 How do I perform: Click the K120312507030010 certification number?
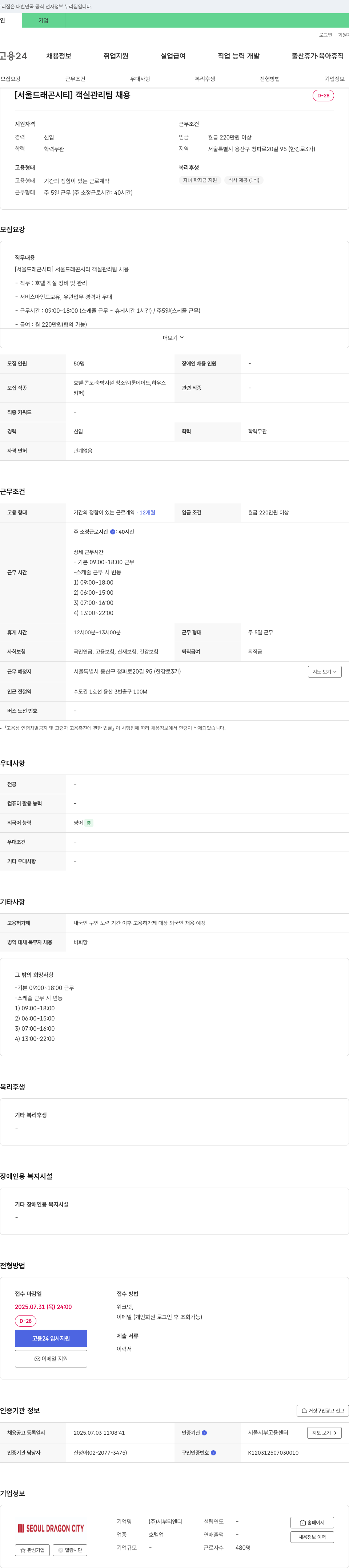[x=273, y=1453]
